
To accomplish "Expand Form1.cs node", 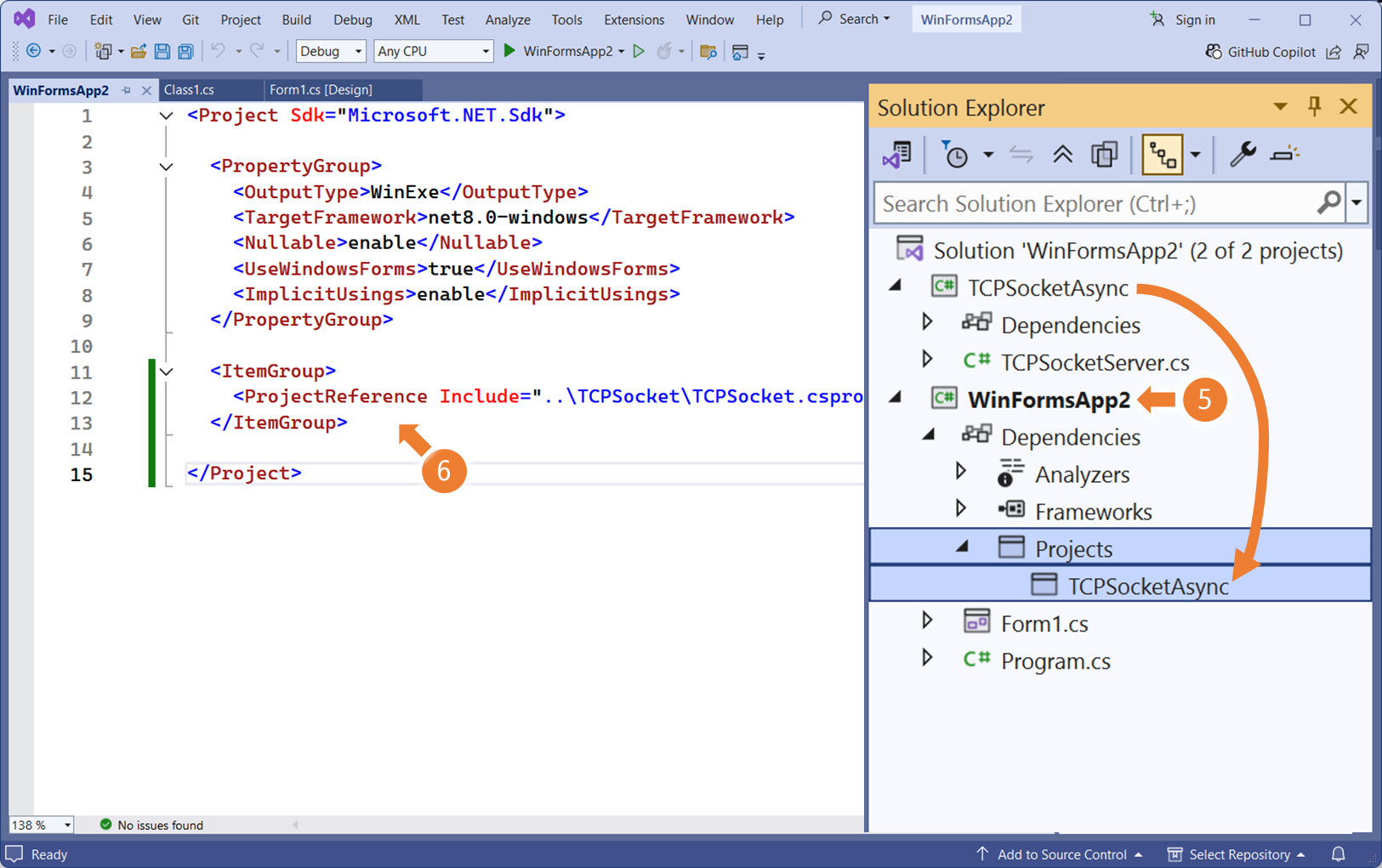I will 928,621.
